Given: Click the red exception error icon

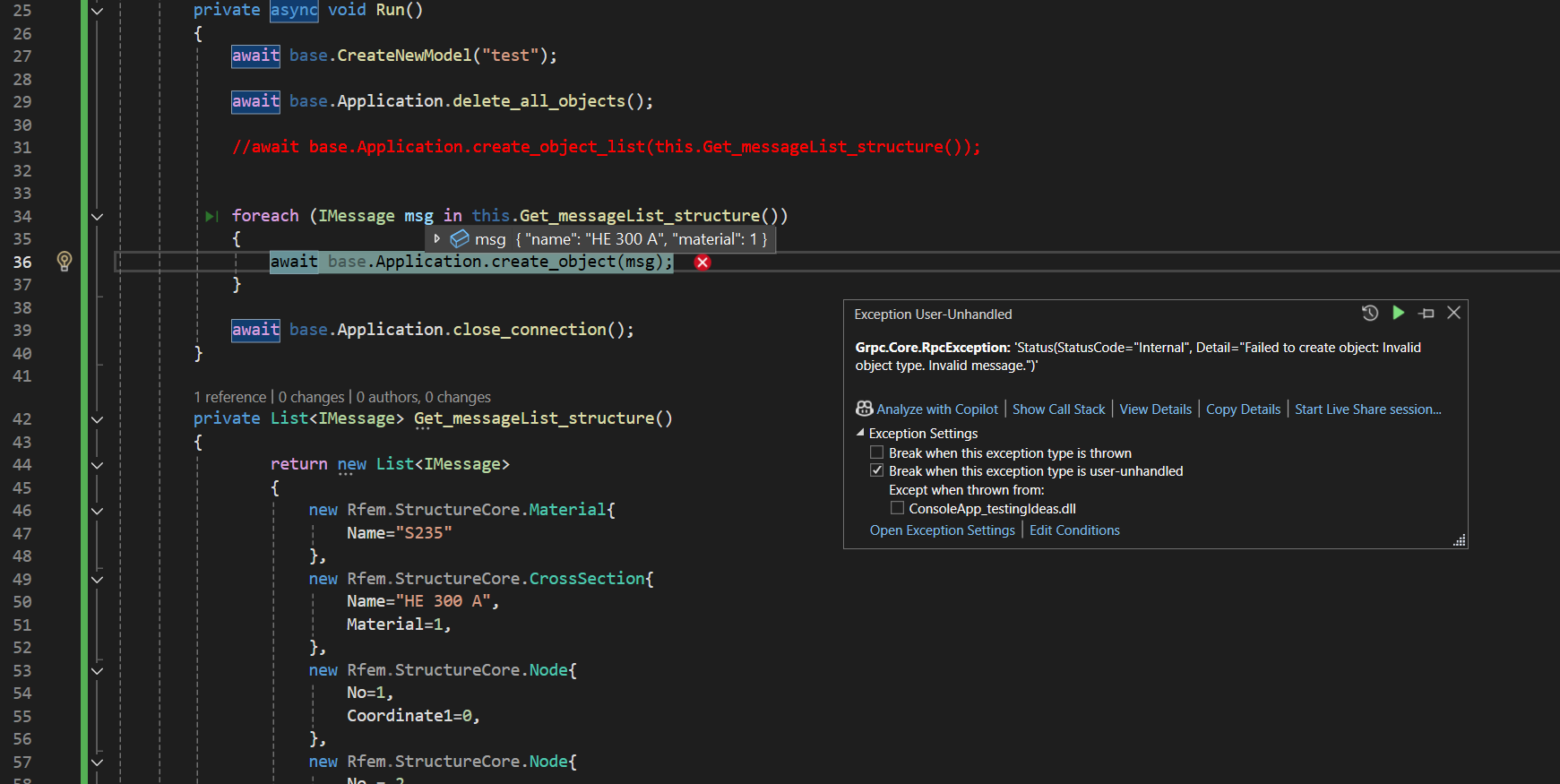Looking at the screenshot, I should [702, 263].
